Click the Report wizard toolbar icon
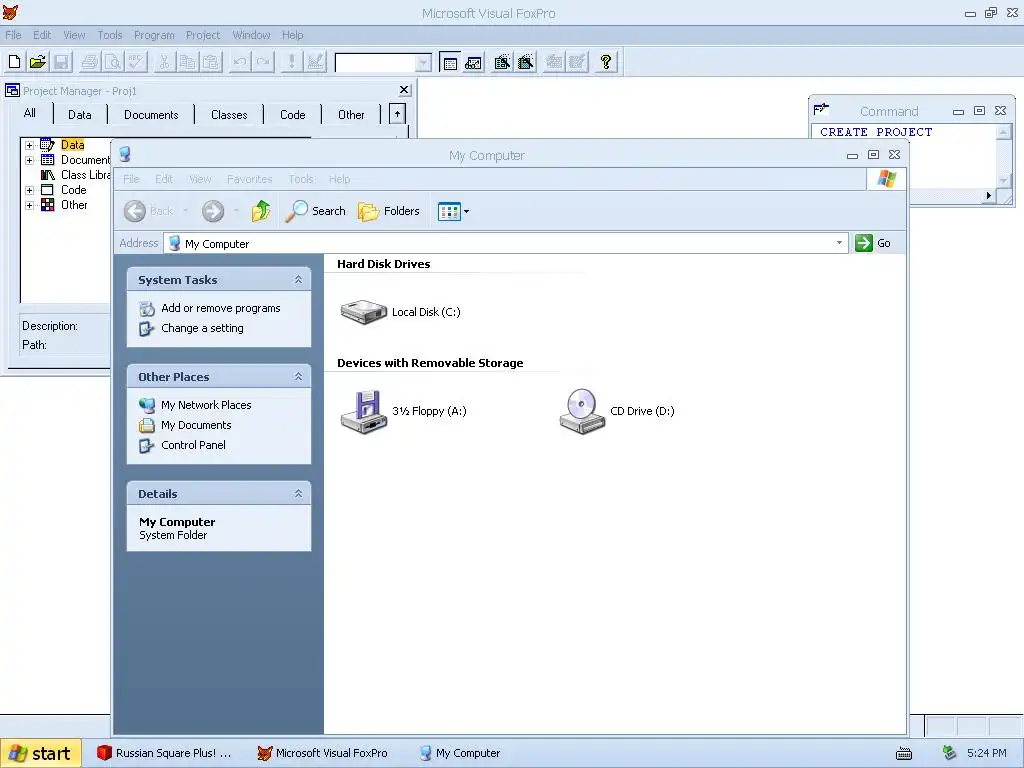This screenshot has height=768, width=1024. click(x=525, y=62)
